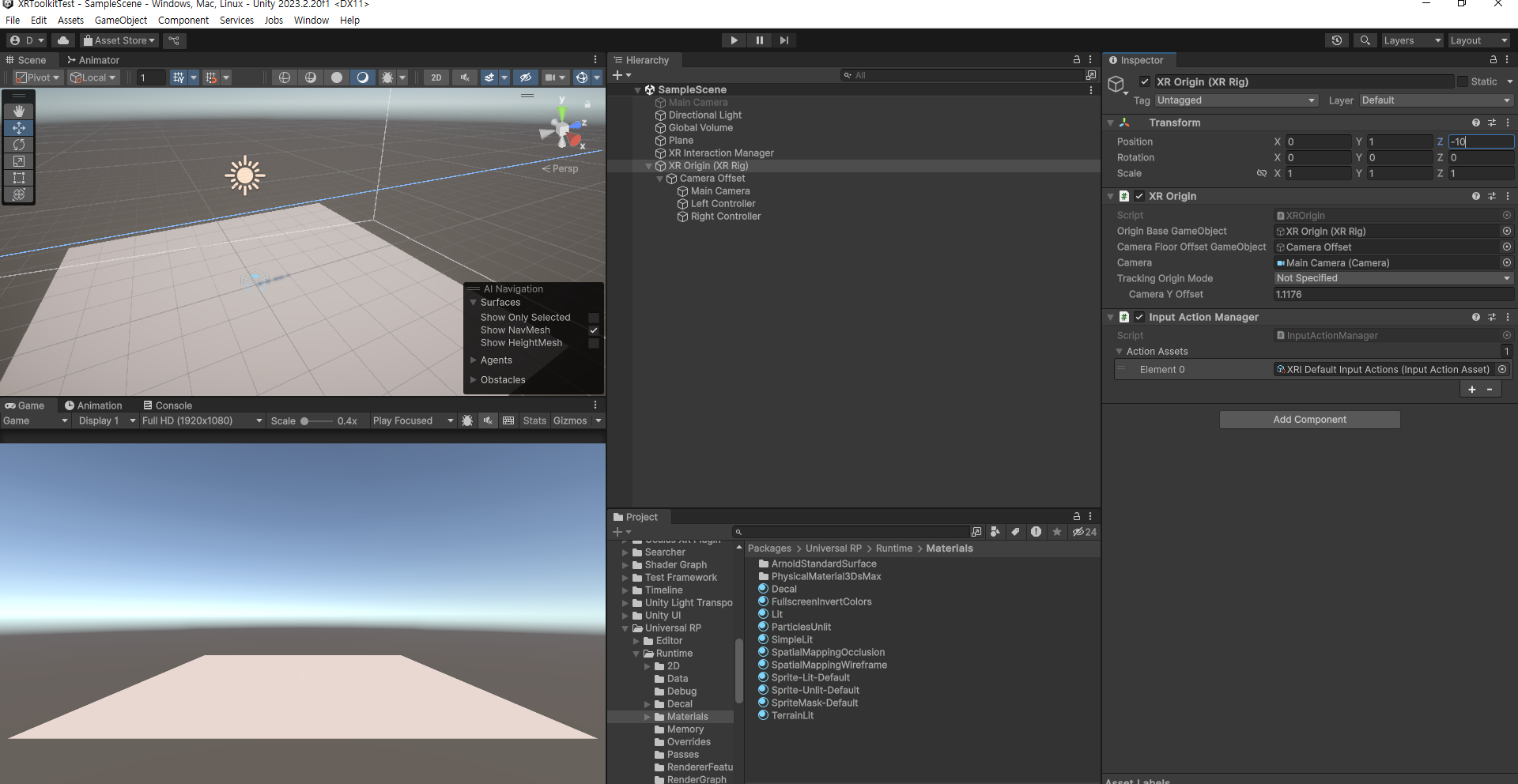Disable the Input Action Manager checkbox
This screenshot has height=784, width=1518.
[x=1139, y=317]
